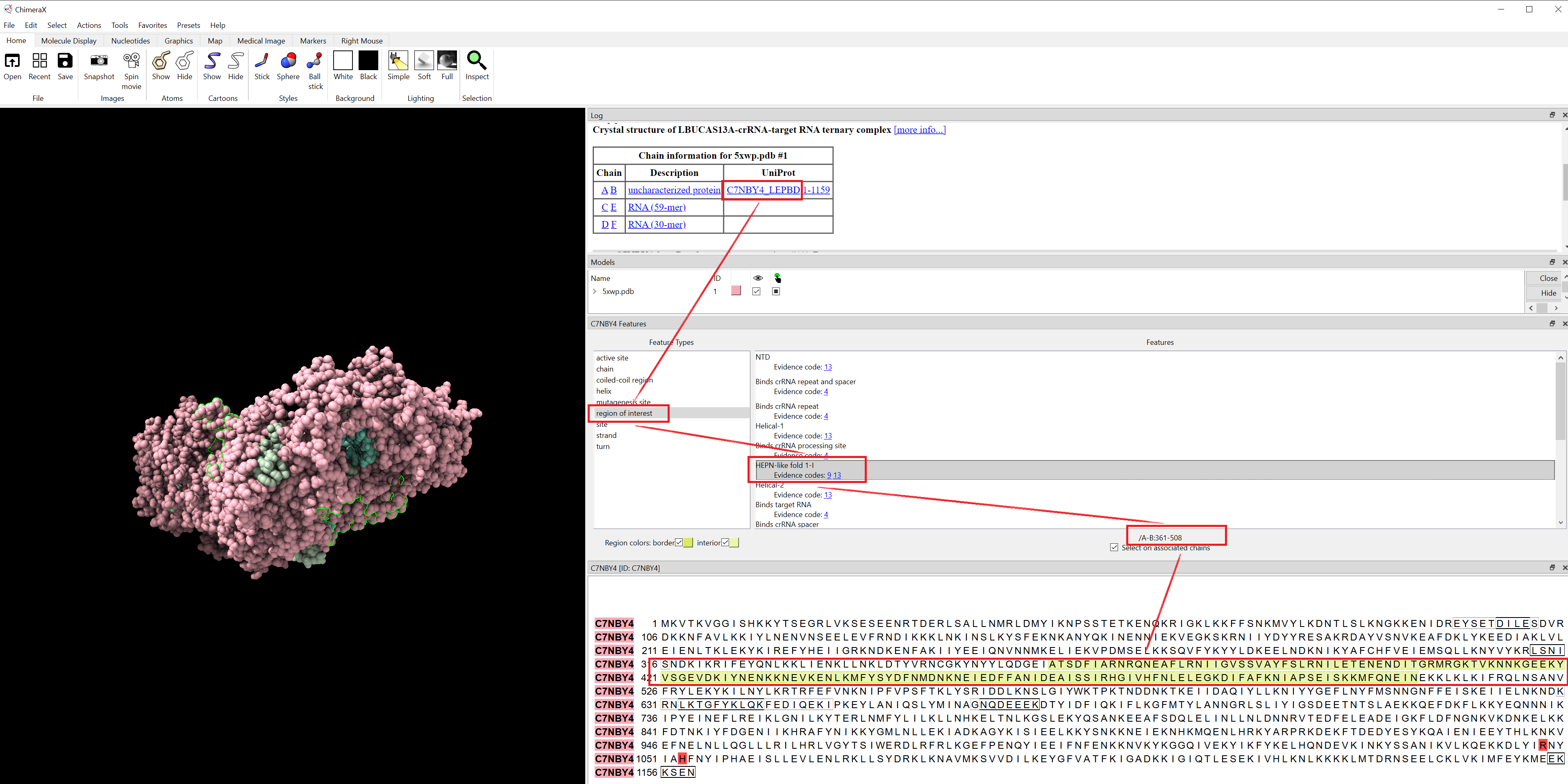Screen dimensions: 1568x784
Task: Open the region interior color swatch
Action: point(734,543)
